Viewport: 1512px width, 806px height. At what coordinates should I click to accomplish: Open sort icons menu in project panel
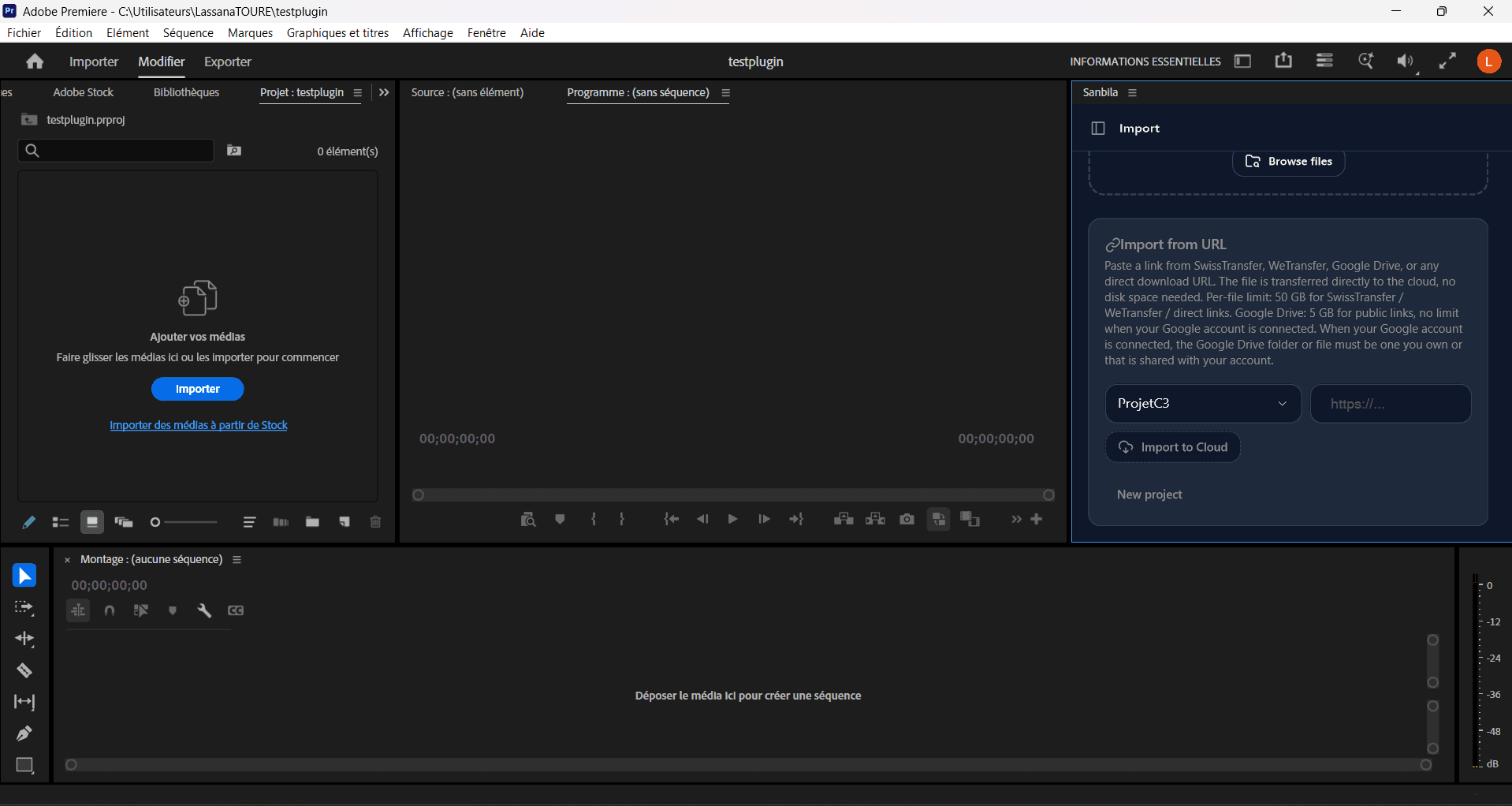[x=249, y=522]
